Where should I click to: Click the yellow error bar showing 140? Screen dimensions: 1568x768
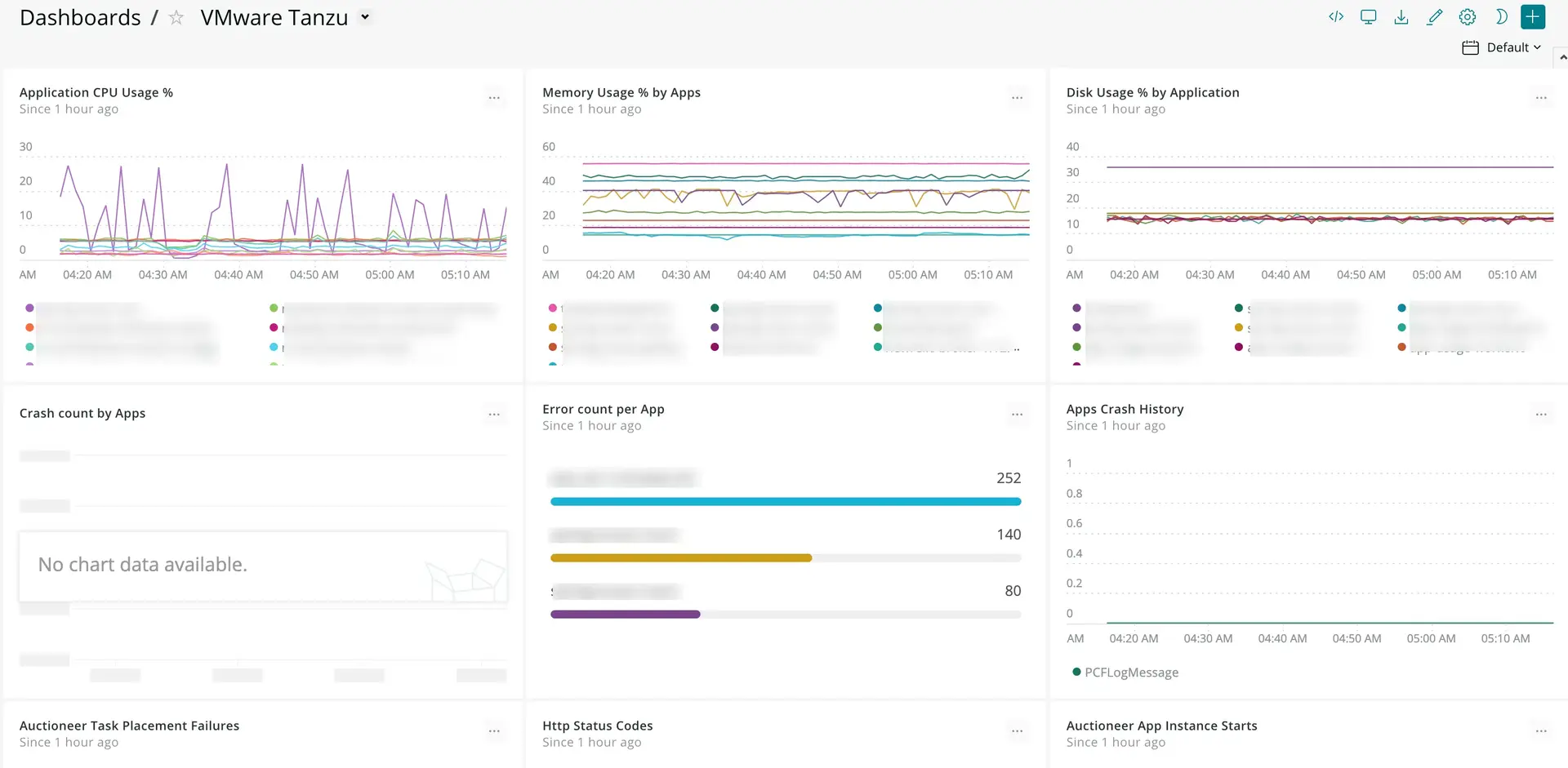point(681,558)
